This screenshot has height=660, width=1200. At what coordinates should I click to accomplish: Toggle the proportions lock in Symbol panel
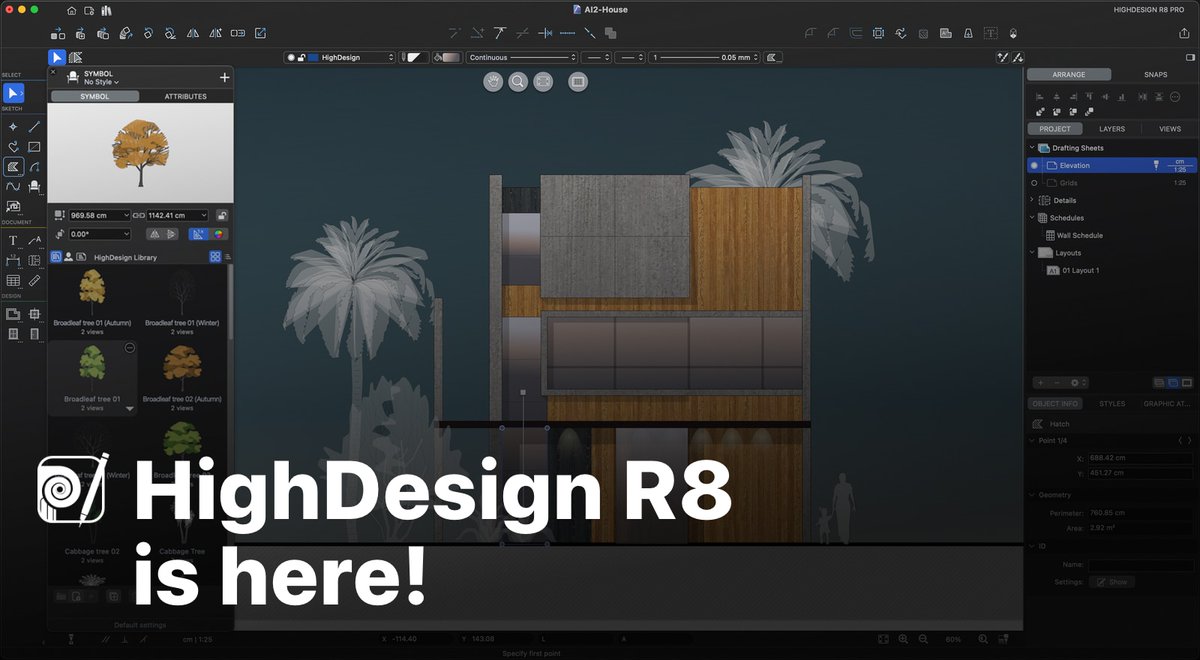point(221,215)
